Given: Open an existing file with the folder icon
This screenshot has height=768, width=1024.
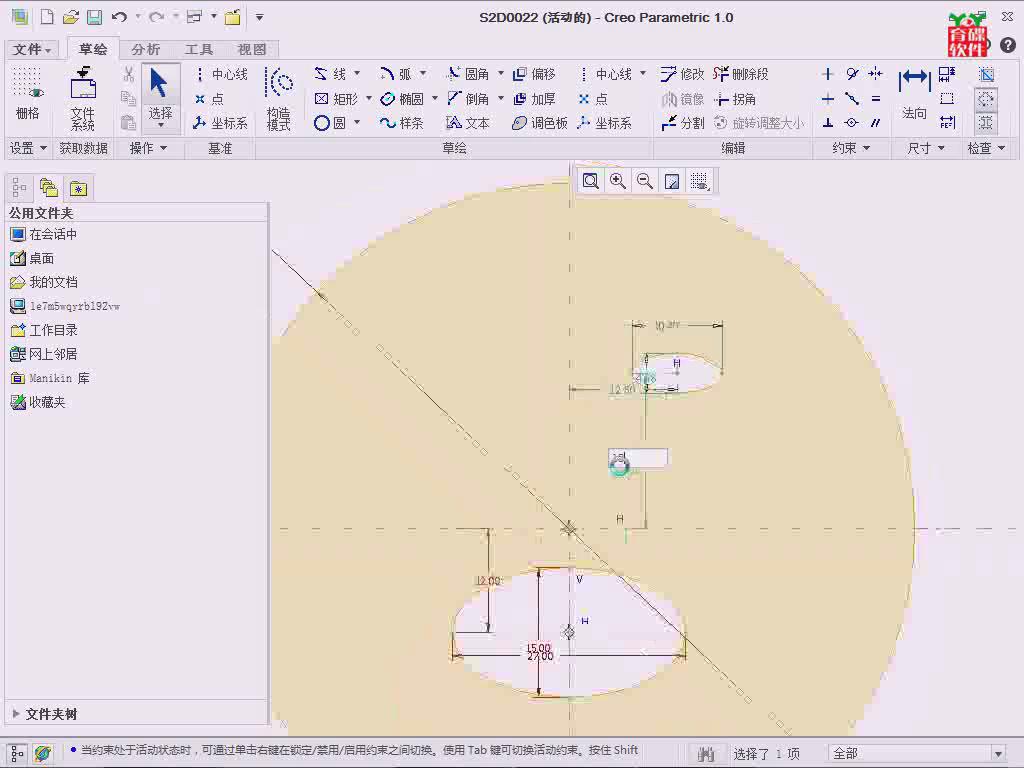Looking at the screenshot, I should coord(71,17).
